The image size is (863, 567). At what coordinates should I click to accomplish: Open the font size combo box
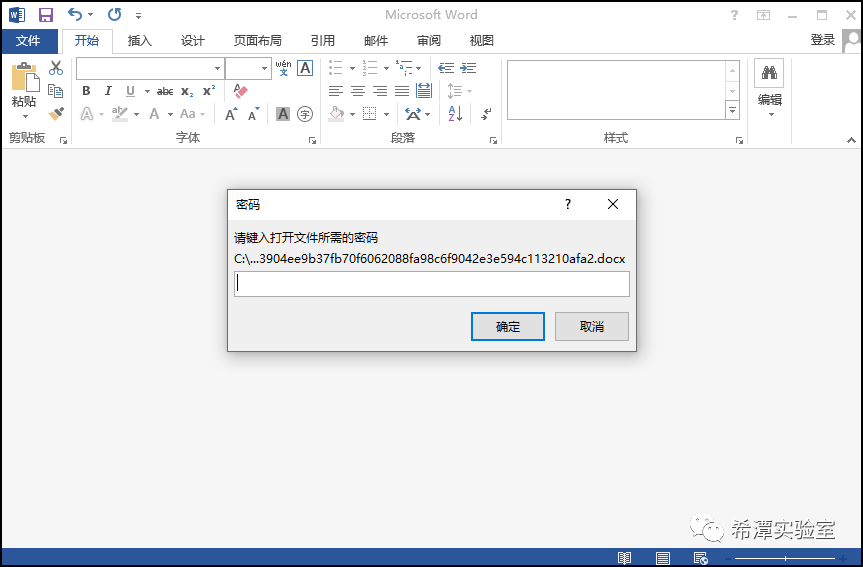pos(248,68)
